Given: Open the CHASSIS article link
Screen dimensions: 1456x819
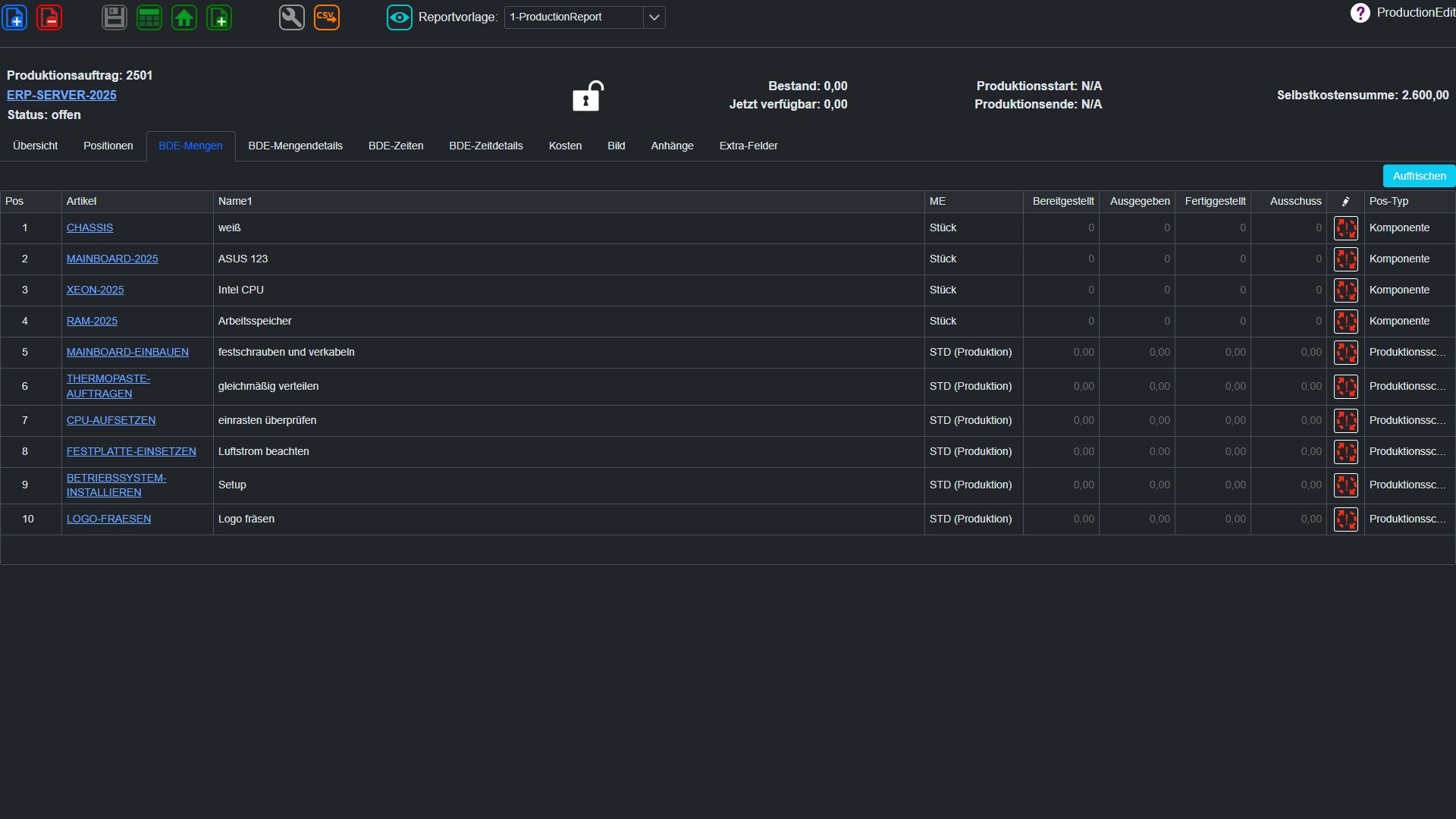Looking at the screenshot, I should click(x=89, y=227).
